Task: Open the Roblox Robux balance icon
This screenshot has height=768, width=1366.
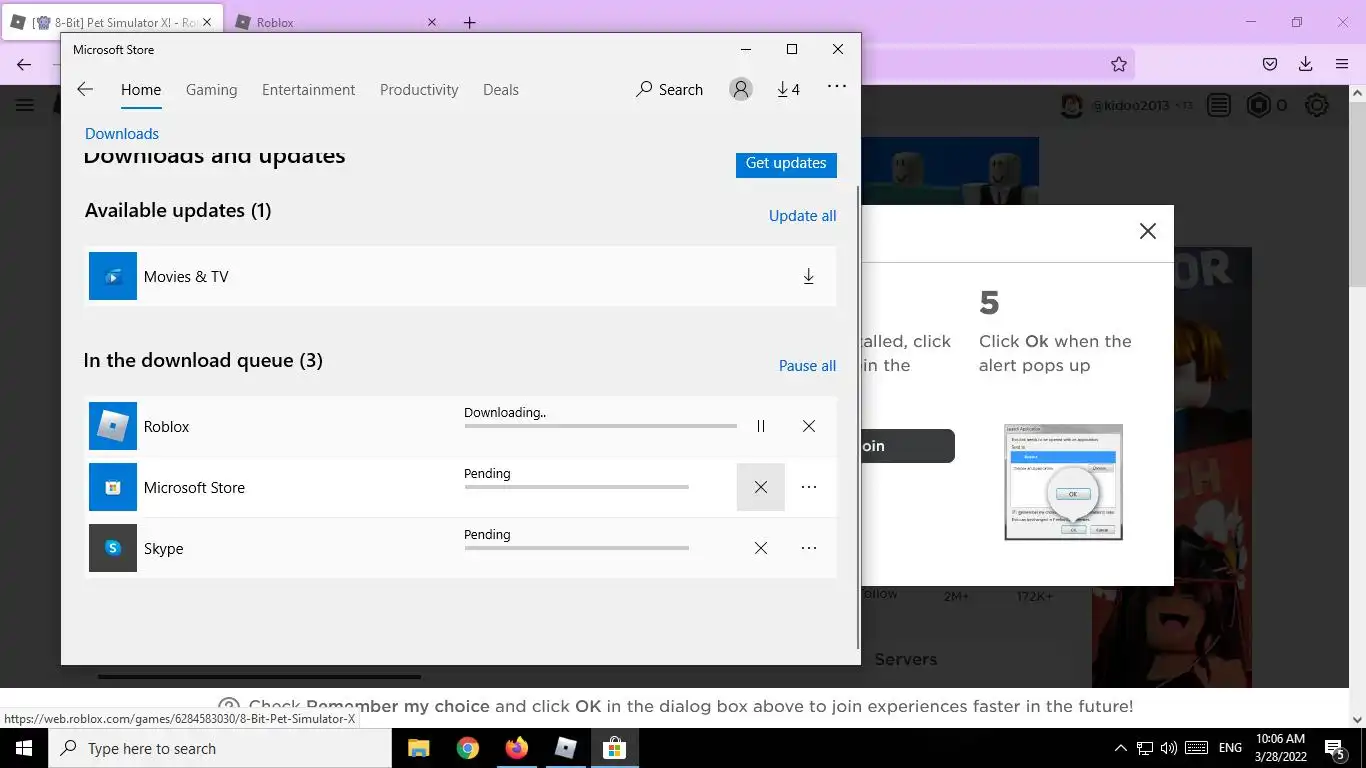Action: click(1257, 105)
